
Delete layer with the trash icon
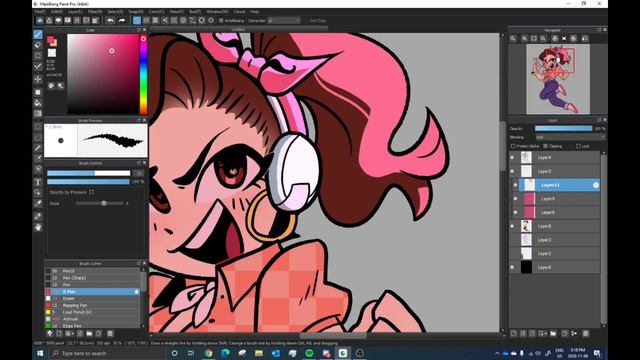[x=585, y=333]
